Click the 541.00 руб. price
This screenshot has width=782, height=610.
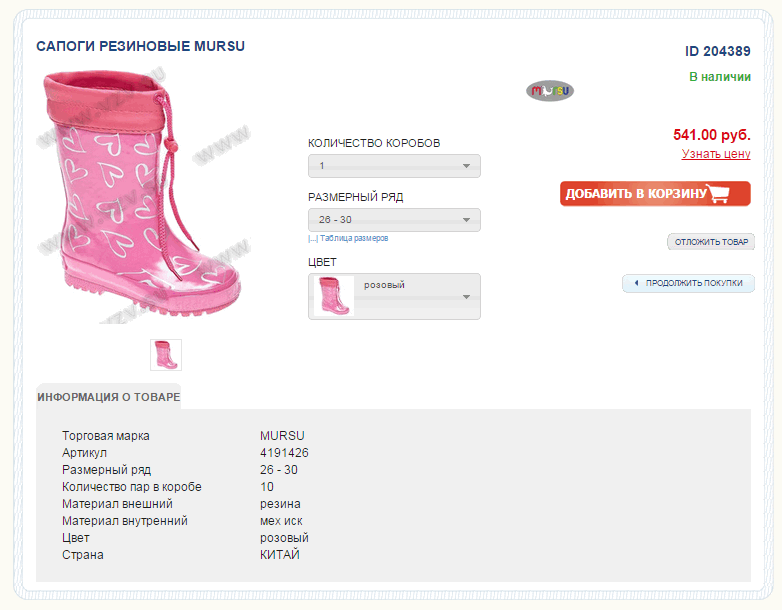711,134
